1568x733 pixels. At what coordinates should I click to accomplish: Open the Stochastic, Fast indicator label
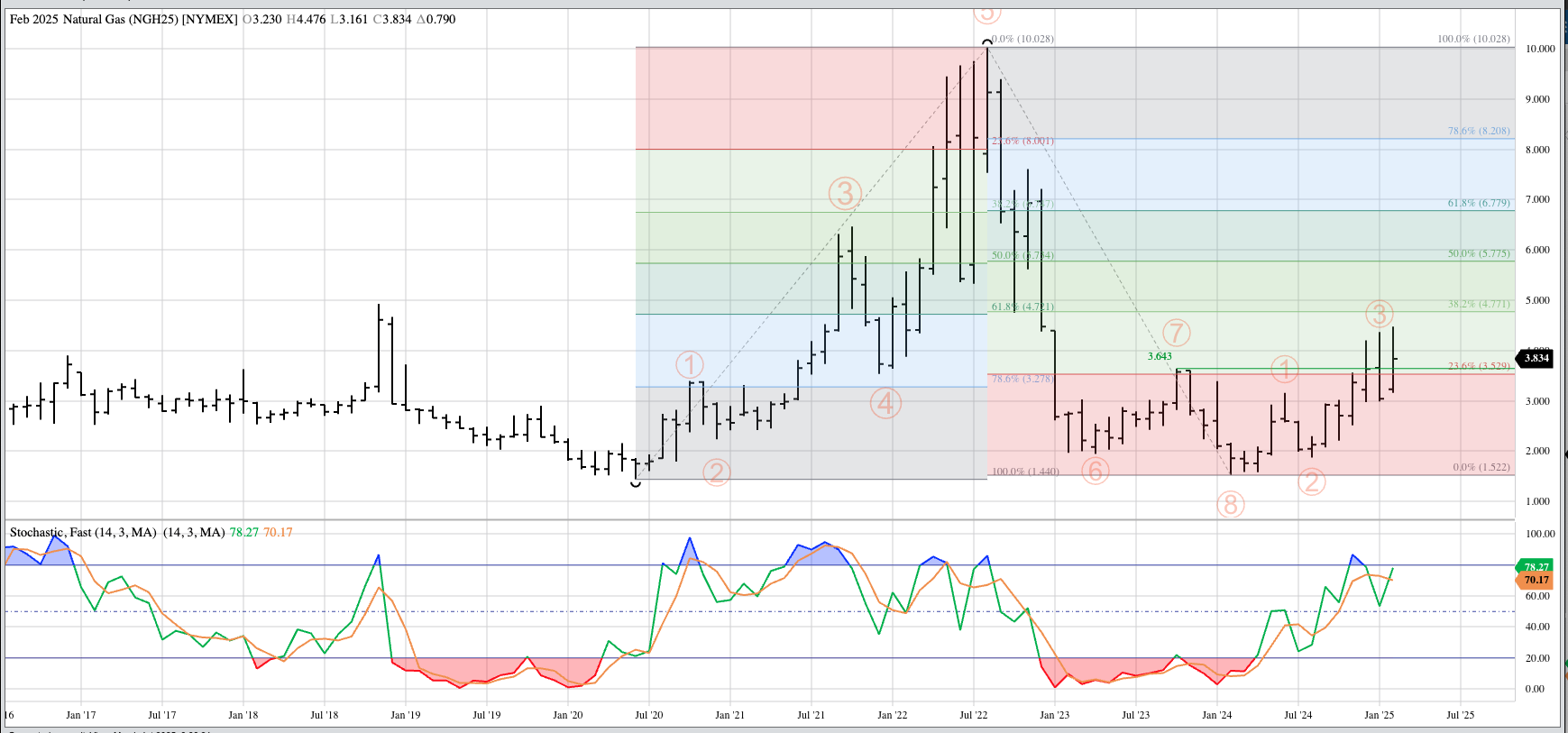(x=83, y=532)
